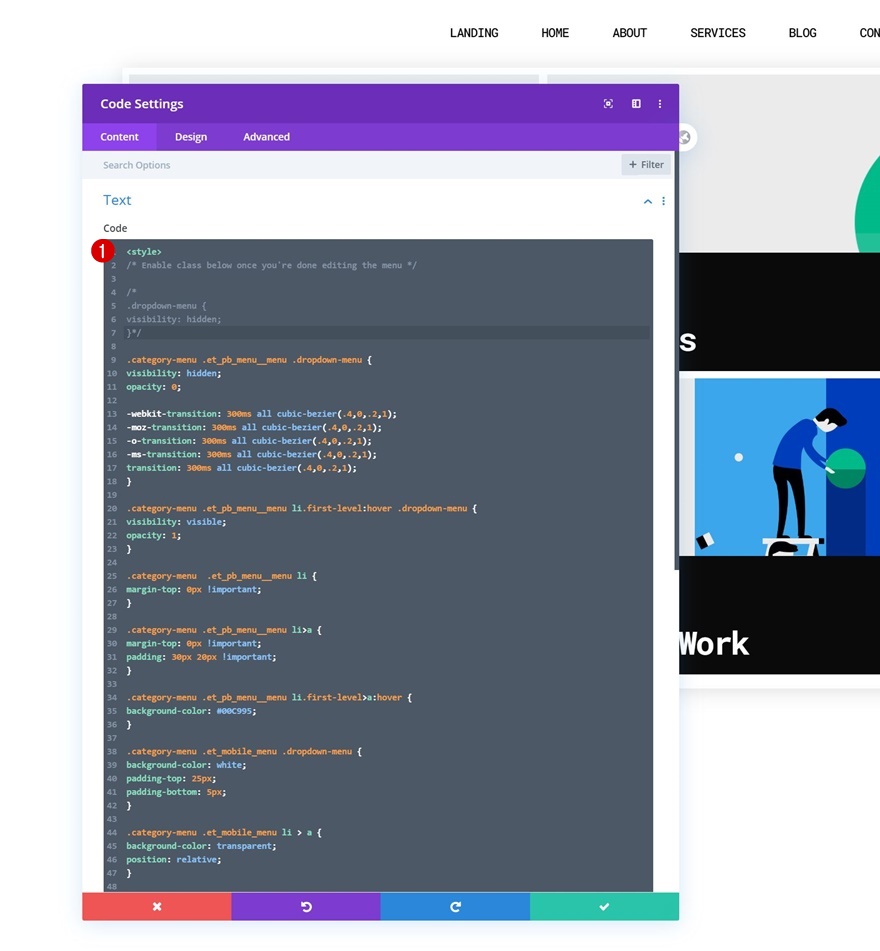
Task: Switch to the Design tab
Action: tap(191, 137)
